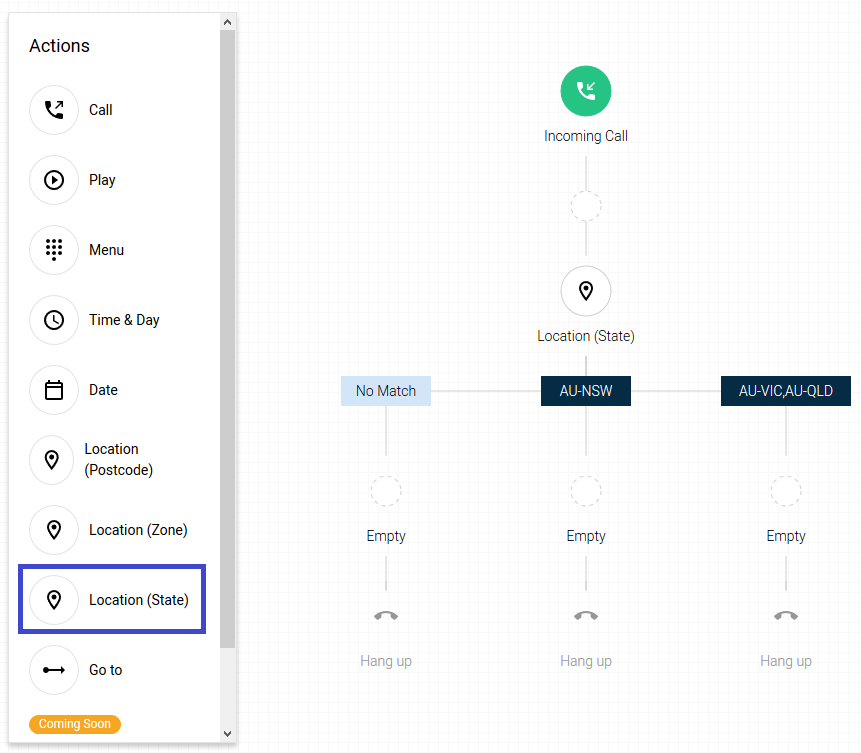Click the Coming Soon badge

point(75,724)
